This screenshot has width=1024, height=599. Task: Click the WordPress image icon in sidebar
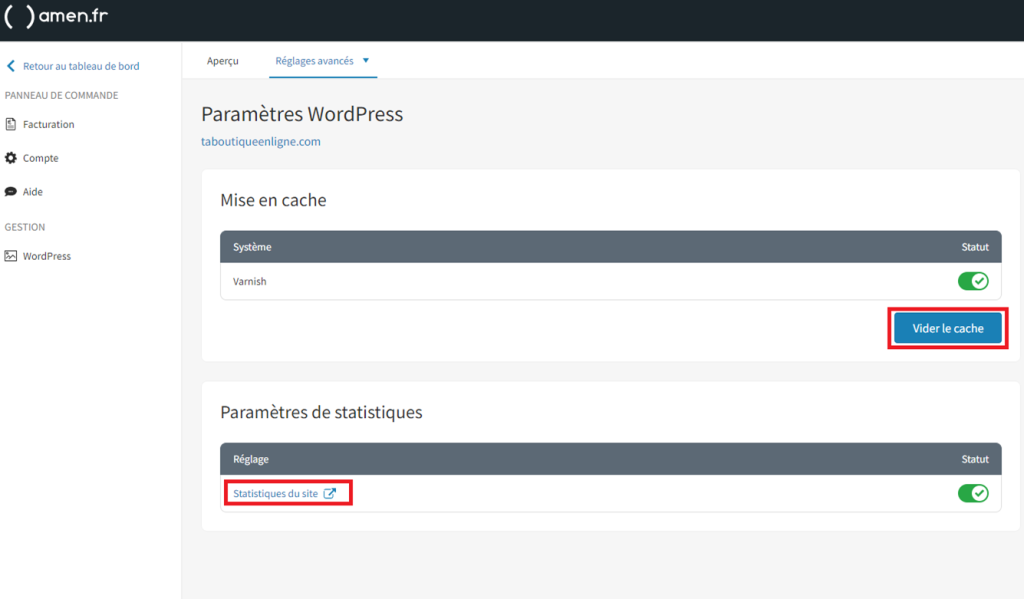pos(11,256)
